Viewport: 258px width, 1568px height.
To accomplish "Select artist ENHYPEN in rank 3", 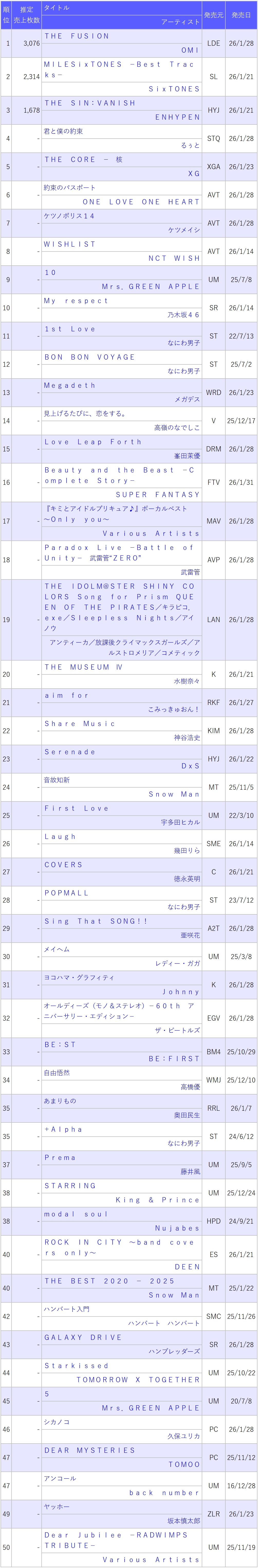I will [178, 117].
